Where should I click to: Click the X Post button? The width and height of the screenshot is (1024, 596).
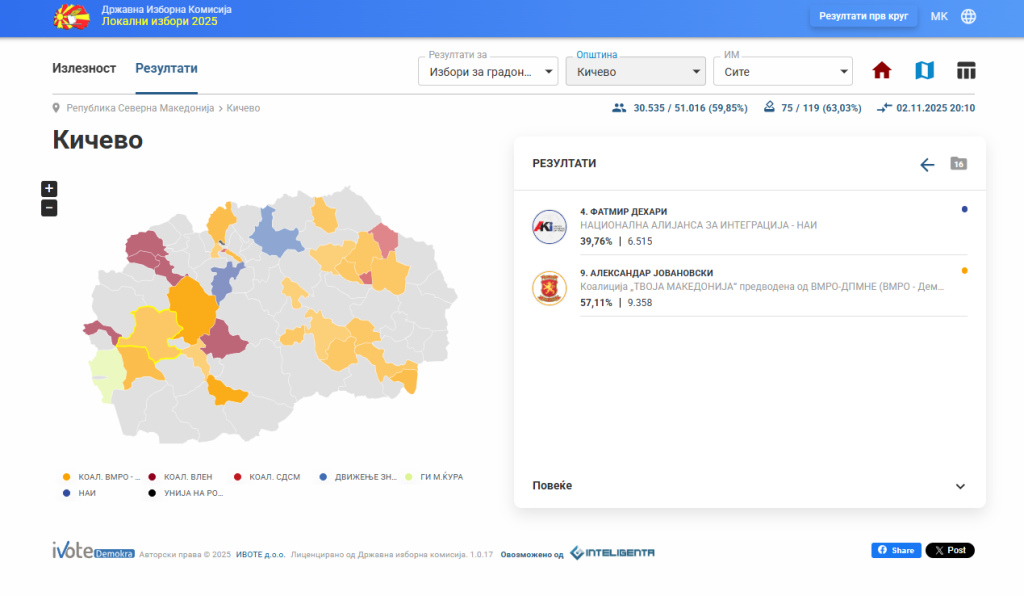click(949, 550)
